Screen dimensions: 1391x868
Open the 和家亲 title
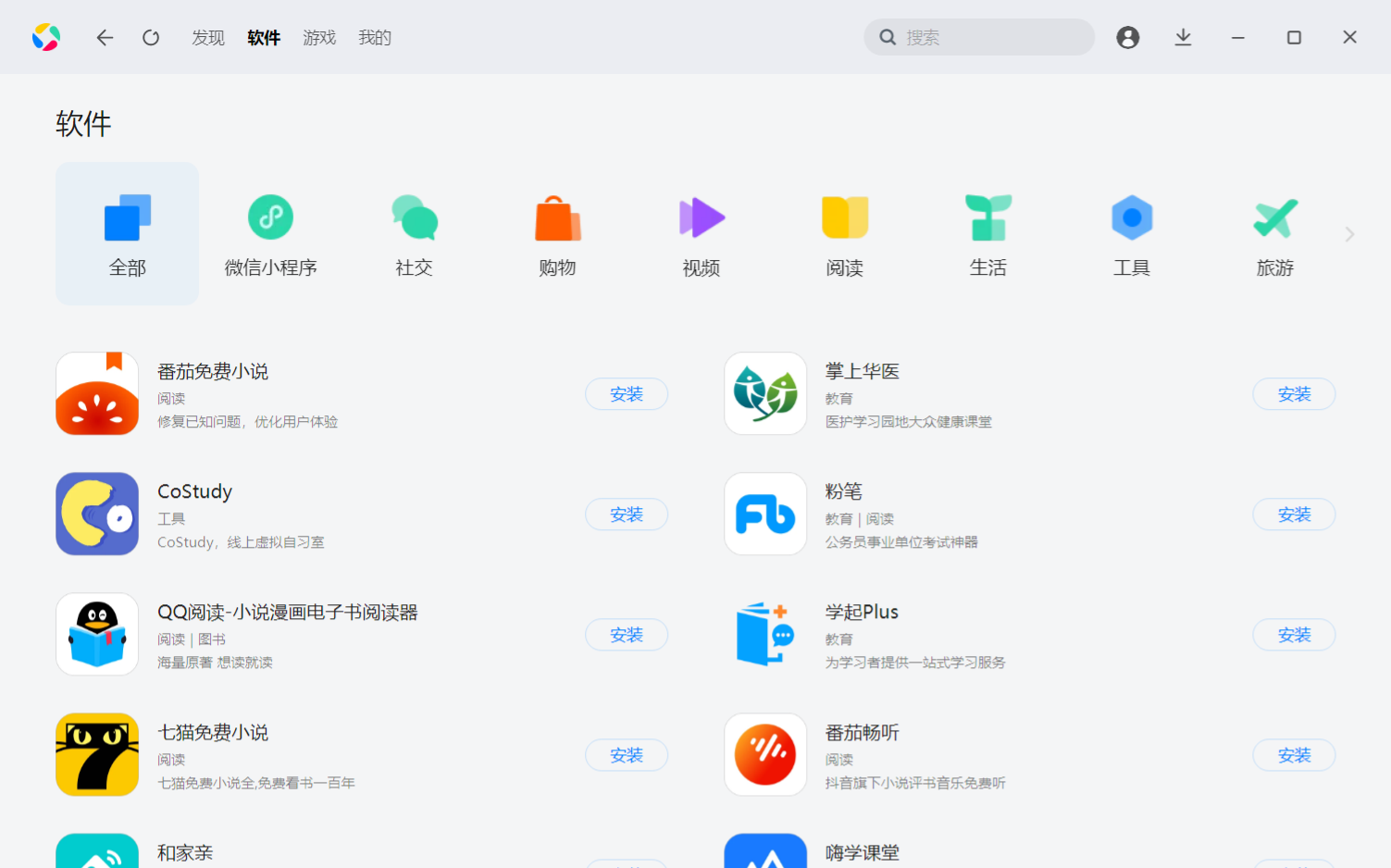point(185,852)
